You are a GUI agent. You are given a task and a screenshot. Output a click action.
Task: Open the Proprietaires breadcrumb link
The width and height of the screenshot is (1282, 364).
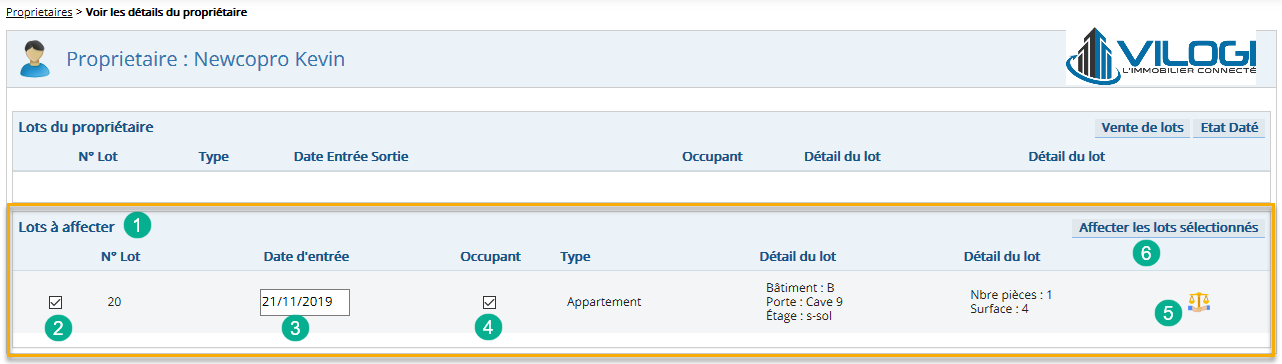39,12
